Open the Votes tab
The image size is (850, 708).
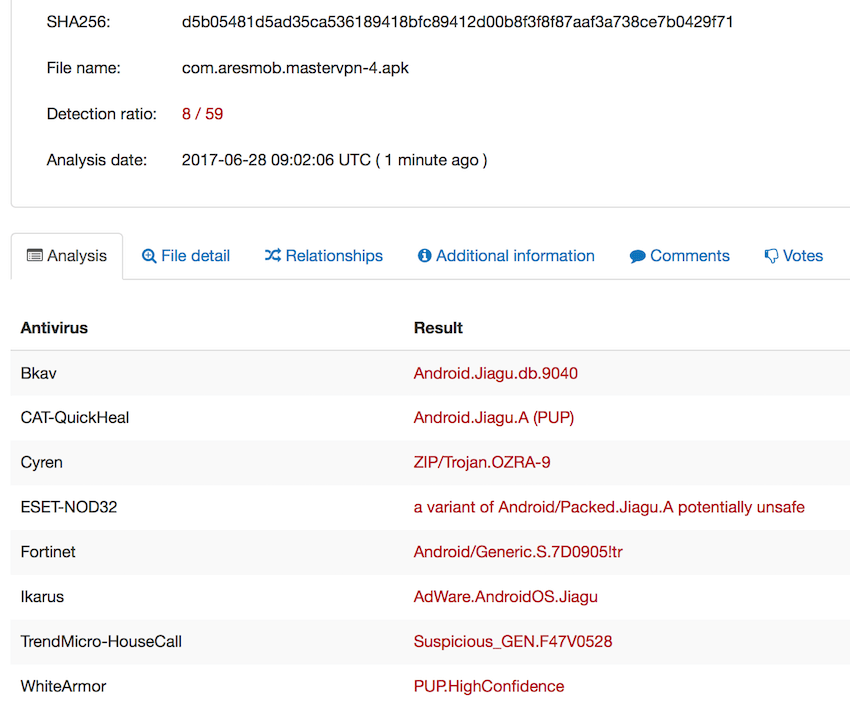(x=794, y=256)
